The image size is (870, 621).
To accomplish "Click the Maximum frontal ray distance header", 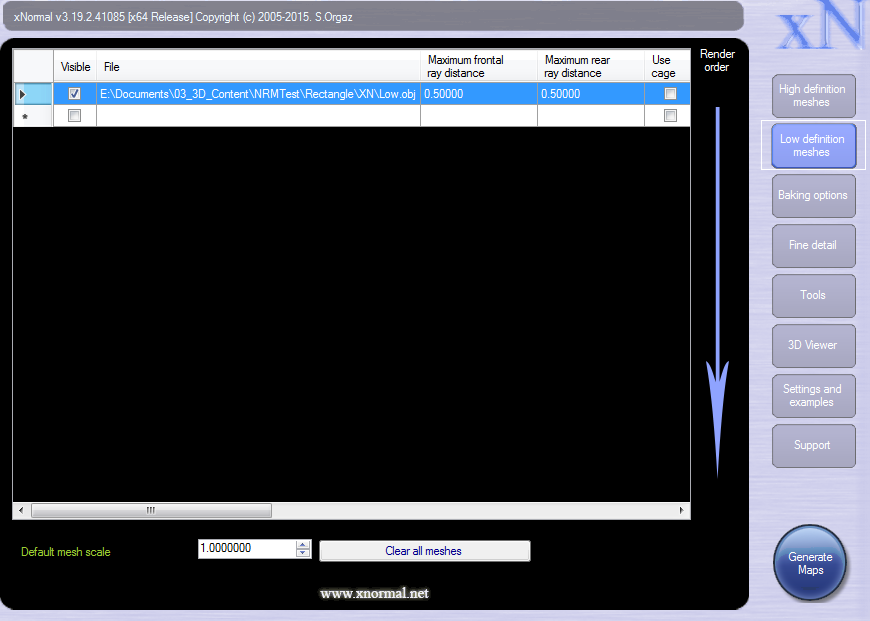I will [x=479, y=67].
